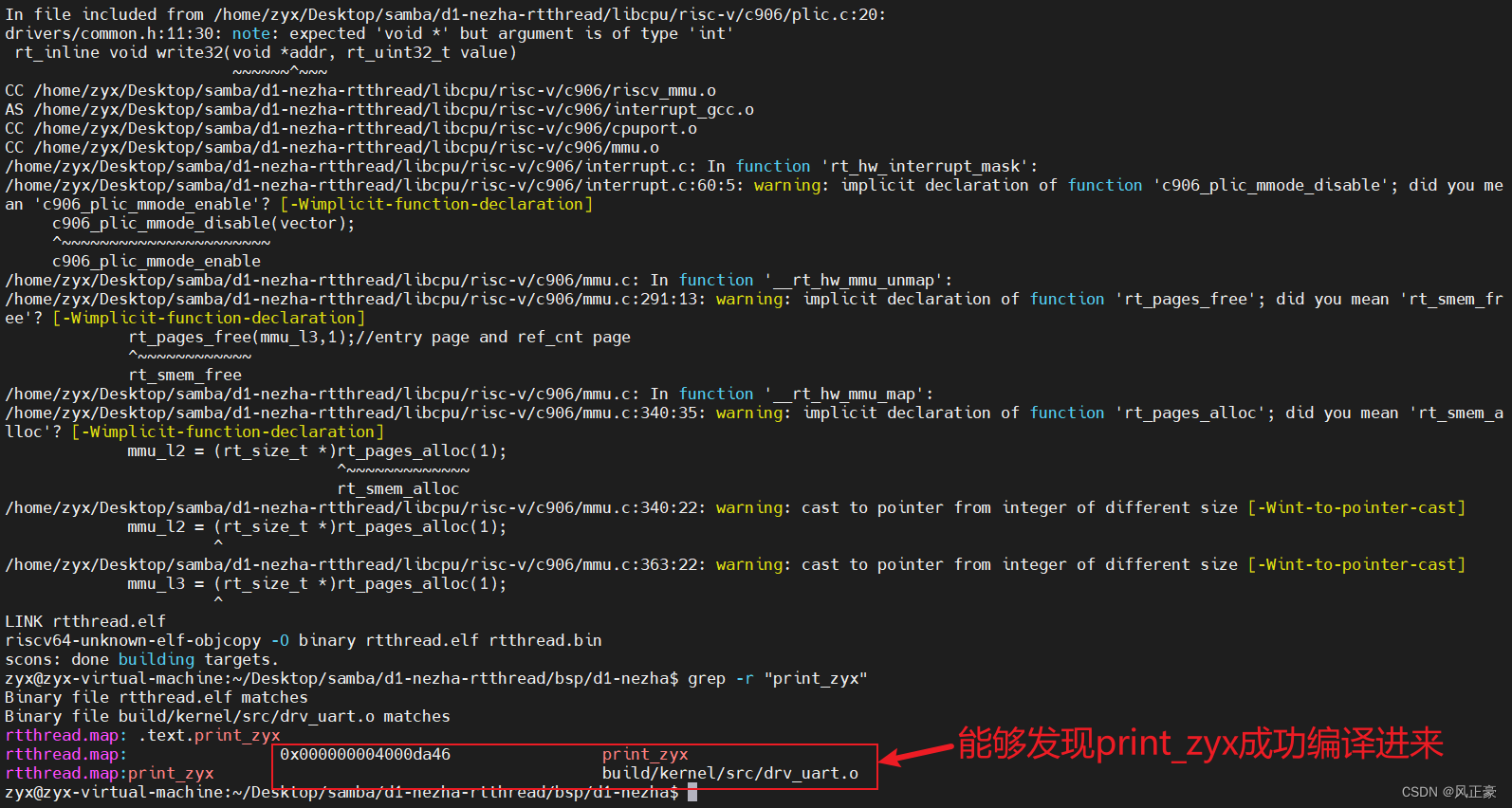Click the '[-Wint-to-pointer-cast]' flag on mmu.c:340:22 line

1356,507
